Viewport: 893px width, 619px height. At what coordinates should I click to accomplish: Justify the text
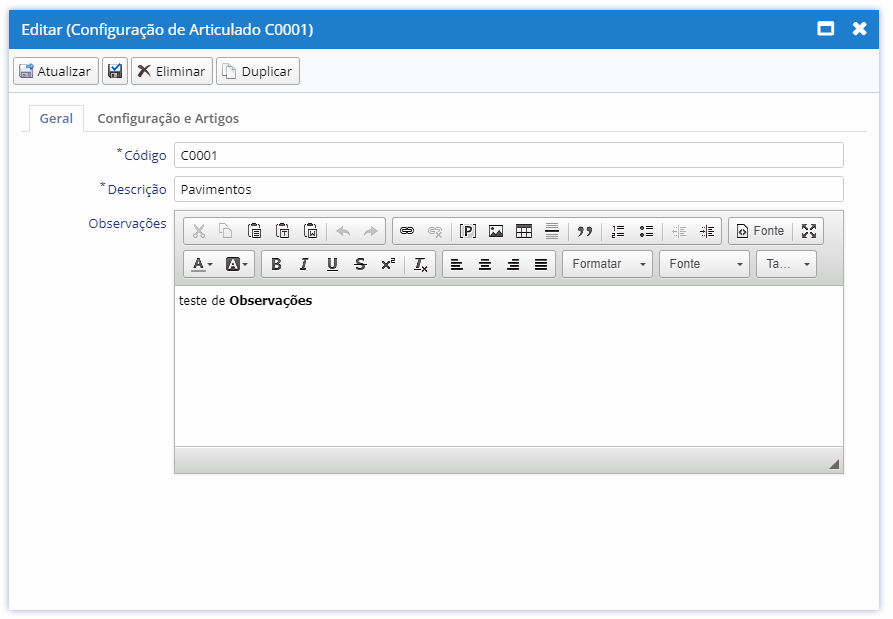coord(540,264)
